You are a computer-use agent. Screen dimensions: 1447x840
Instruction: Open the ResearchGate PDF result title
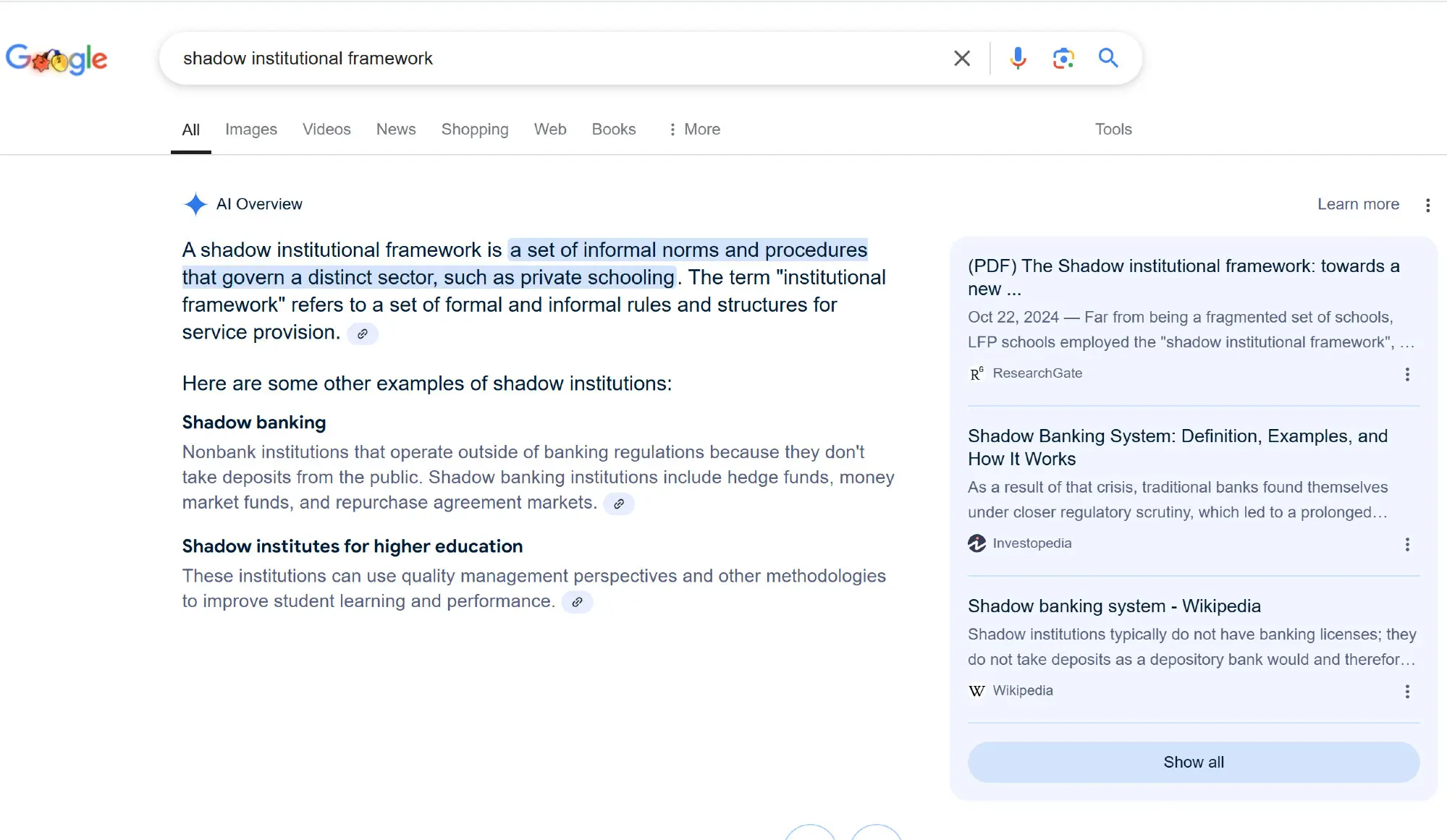tap(1184, 277)
